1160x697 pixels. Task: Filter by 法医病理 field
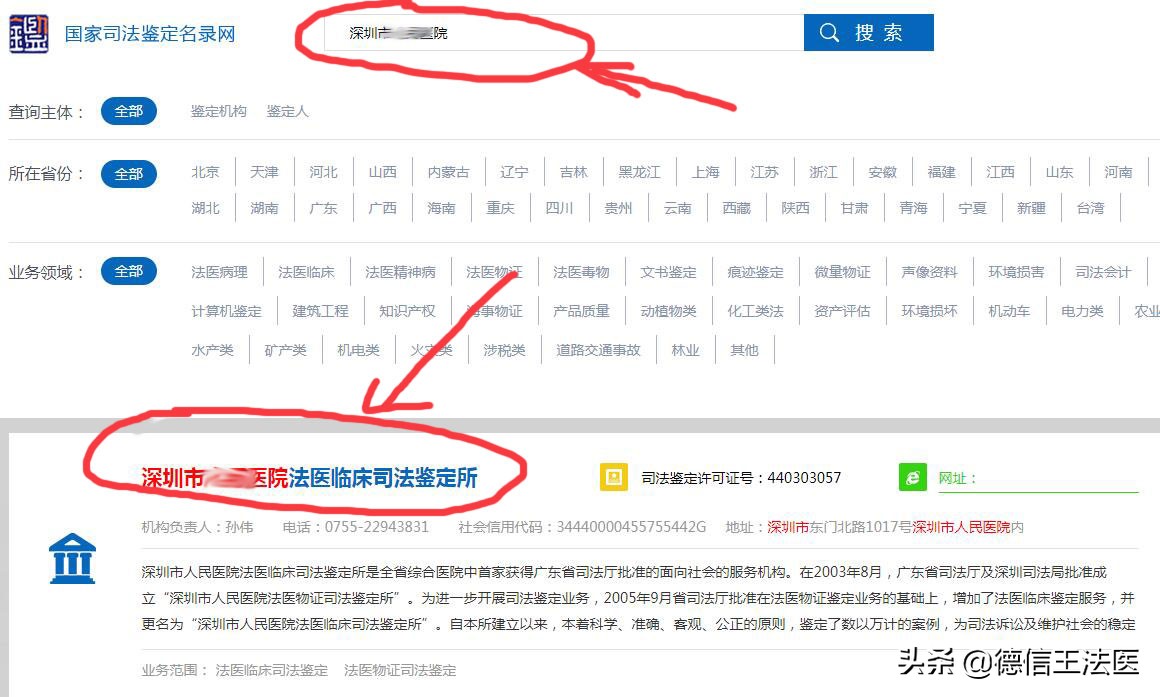pyautogui.click(x=219, y=272)
